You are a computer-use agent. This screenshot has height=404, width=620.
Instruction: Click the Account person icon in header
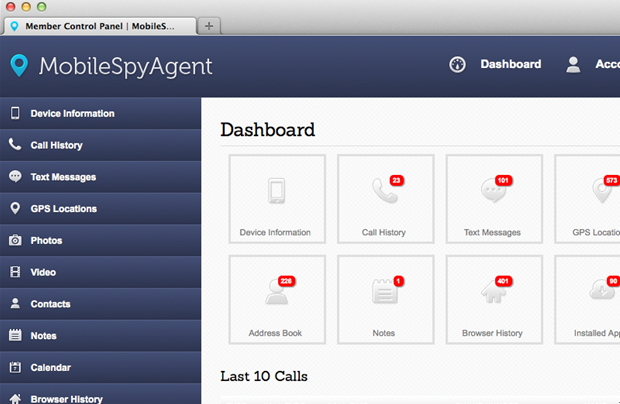tap(573, 64)
